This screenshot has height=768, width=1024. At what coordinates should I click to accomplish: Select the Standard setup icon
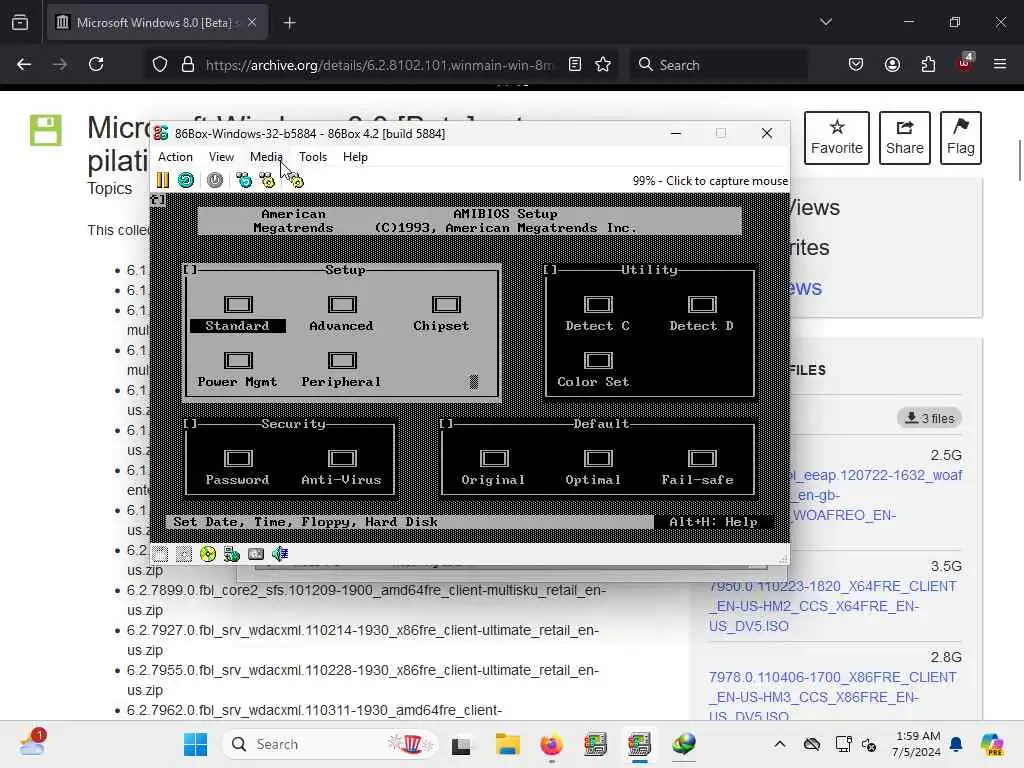point(238,313)
